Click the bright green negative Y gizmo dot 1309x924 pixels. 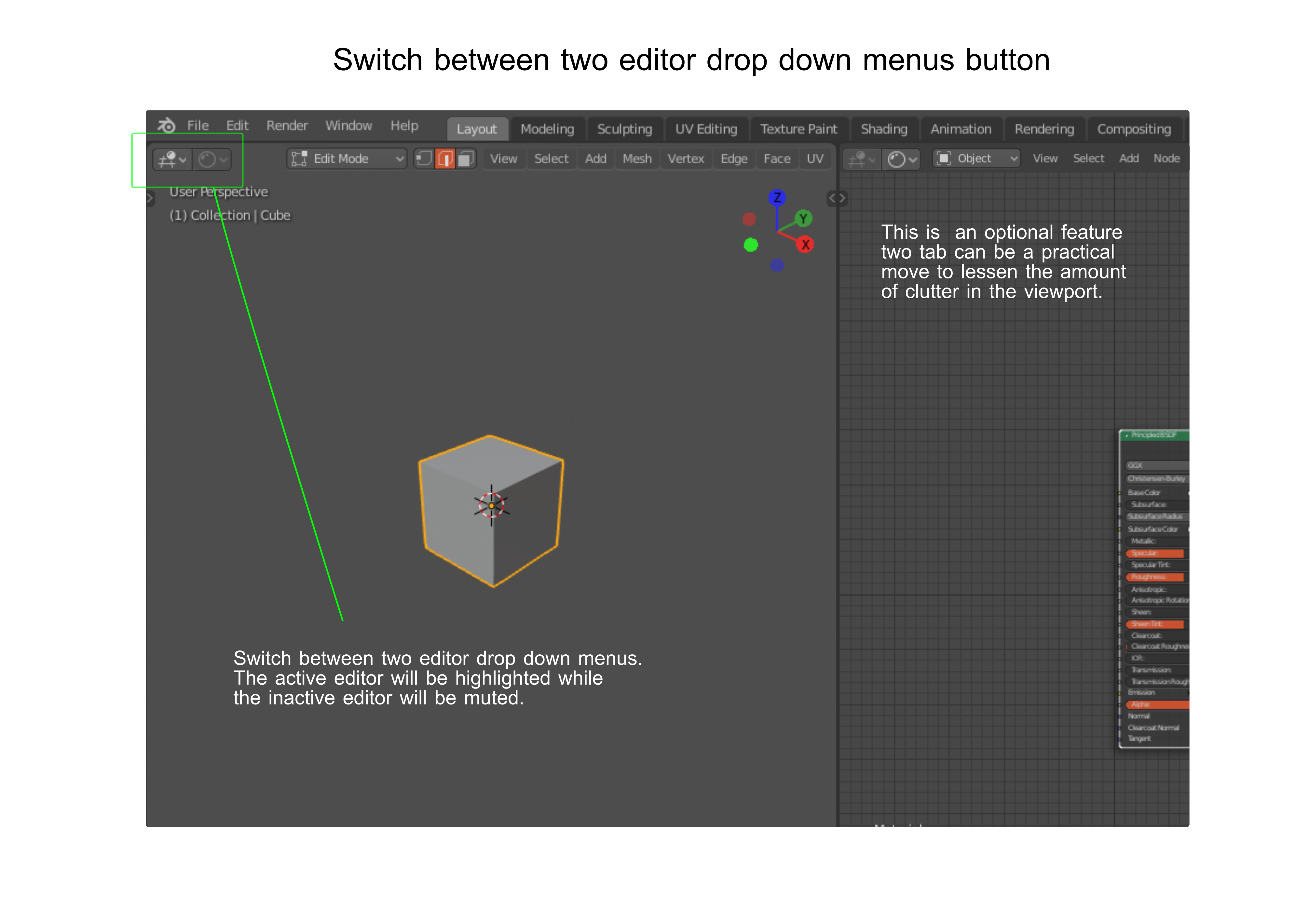(x=751, y=245)
